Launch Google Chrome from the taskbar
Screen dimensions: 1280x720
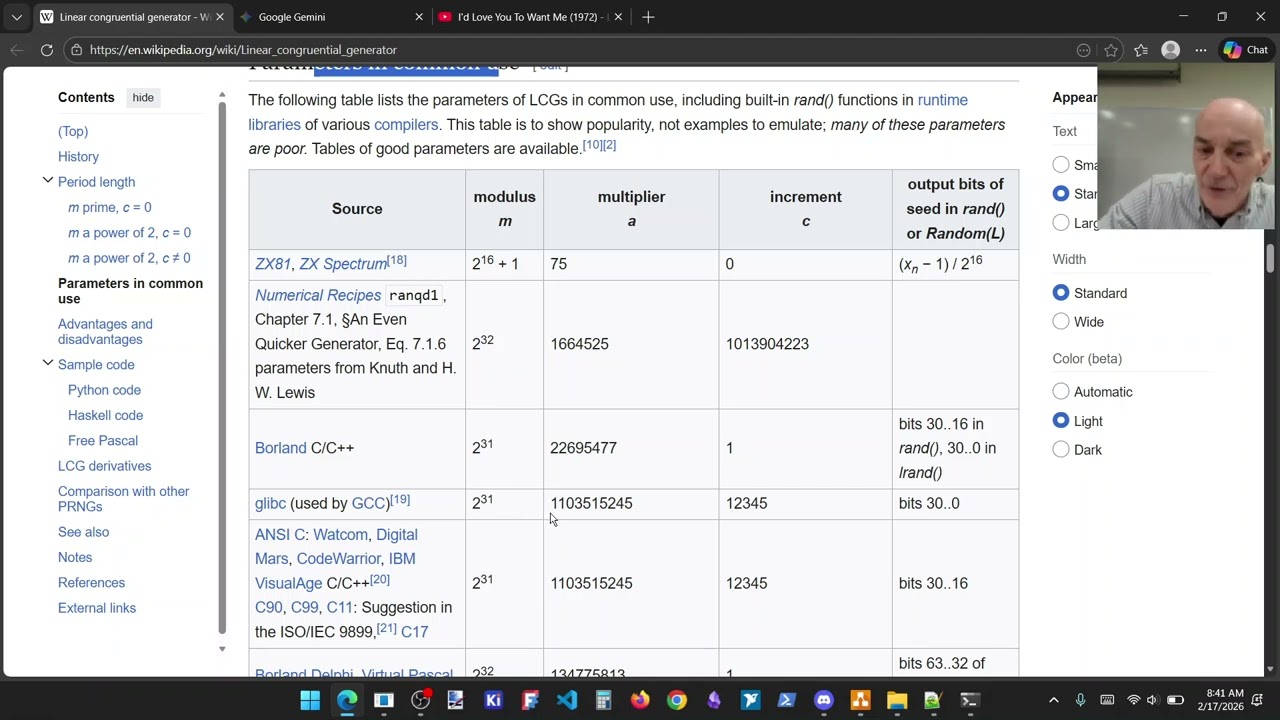[x=677, y=700]
